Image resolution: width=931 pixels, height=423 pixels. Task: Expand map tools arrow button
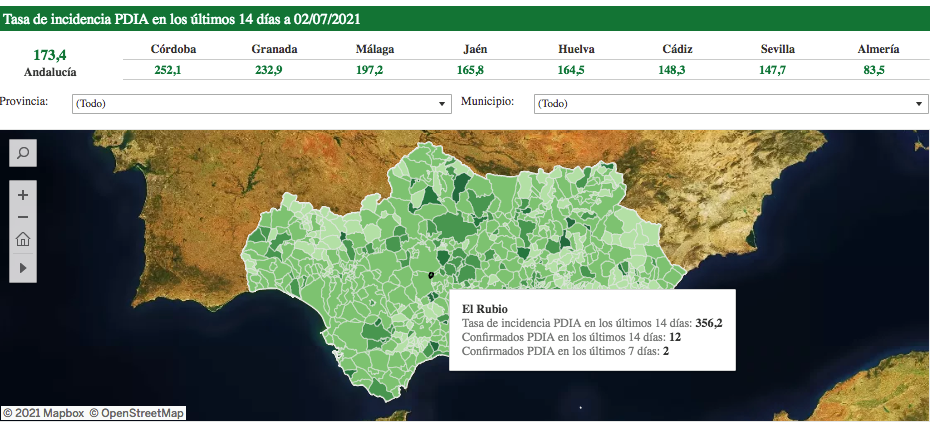click(23, 267)
